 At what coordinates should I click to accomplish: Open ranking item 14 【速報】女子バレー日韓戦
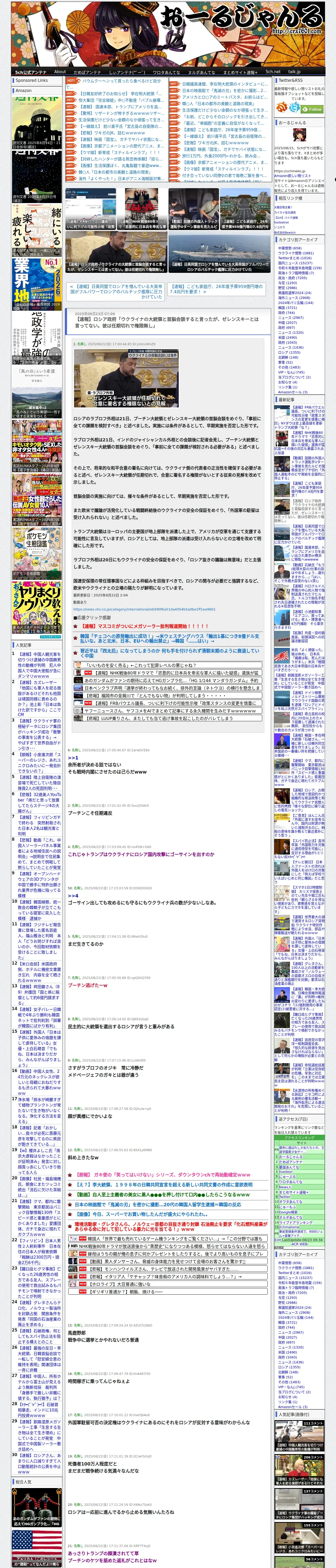tap(39, 1017)
